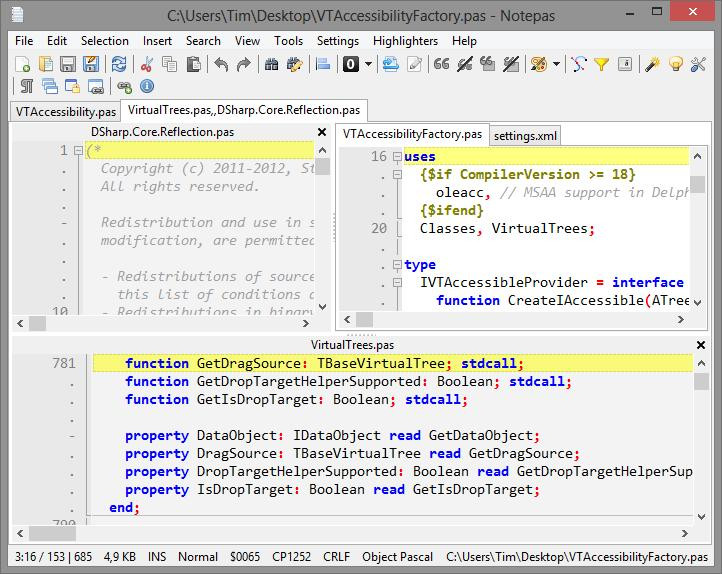Click the Redo arrow icon
The image size is (722, 574).
point(244,64)
